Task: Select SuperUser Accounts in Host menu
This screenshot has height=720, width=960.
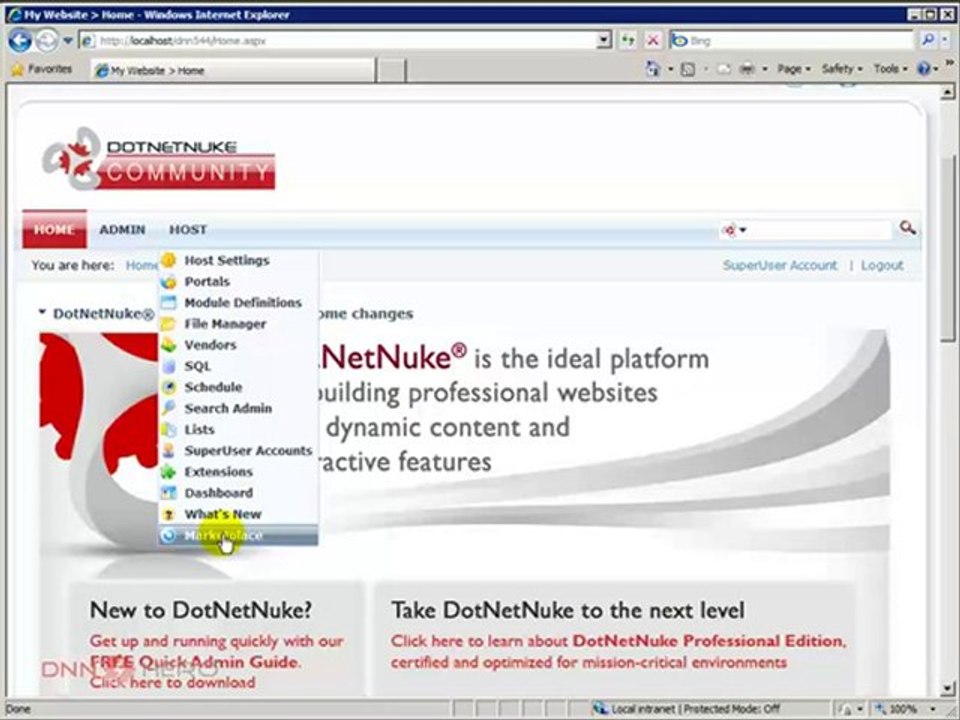Action: (x=238, y=451)
